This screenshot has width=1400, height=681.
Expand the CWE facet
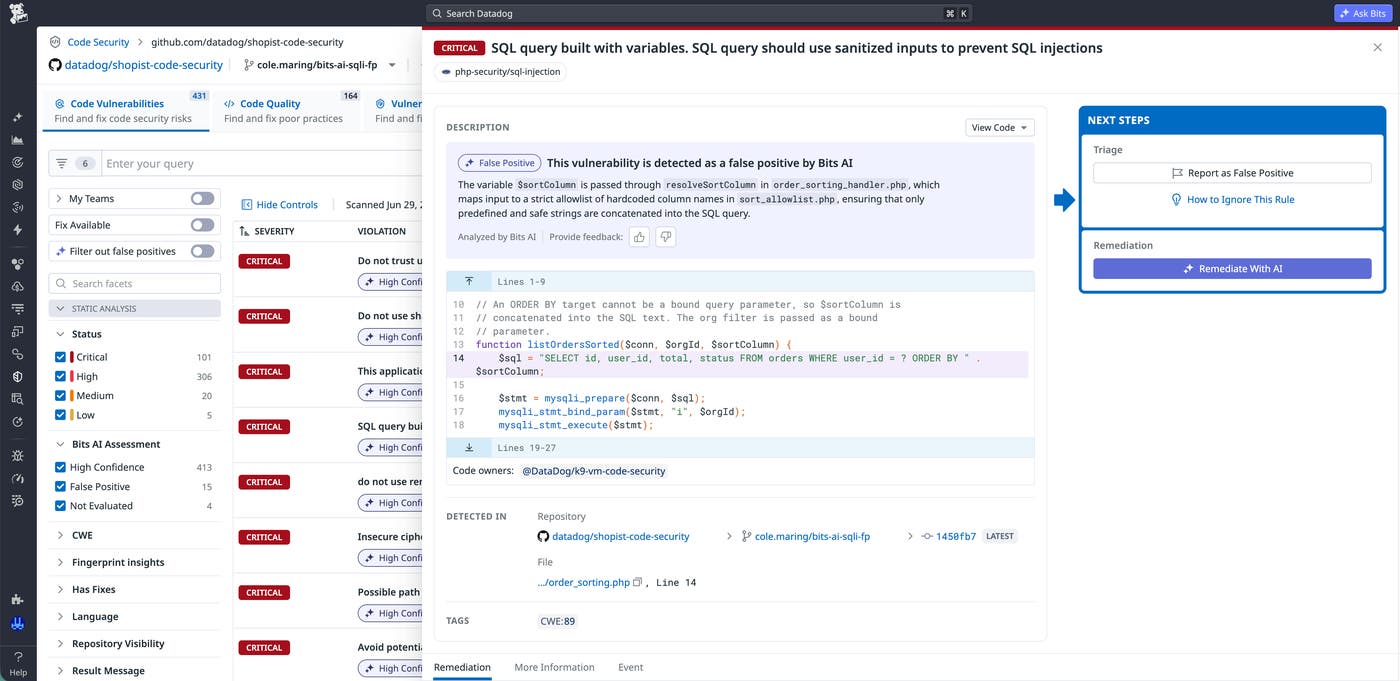point(60,535)
